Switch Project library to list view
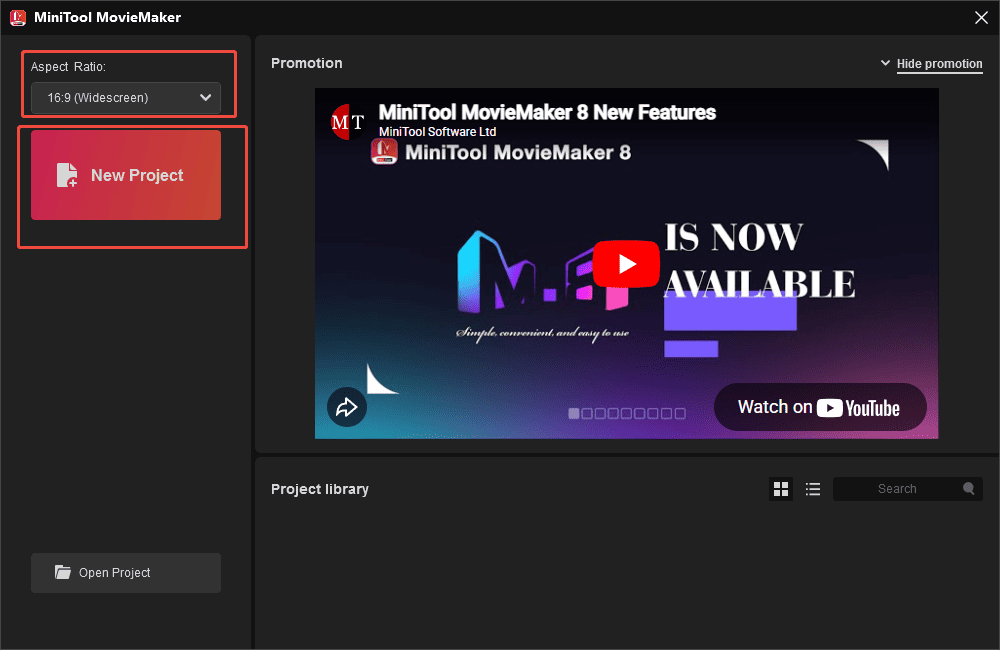This screenshot has height=650, width=1000. tap(813, 488)
